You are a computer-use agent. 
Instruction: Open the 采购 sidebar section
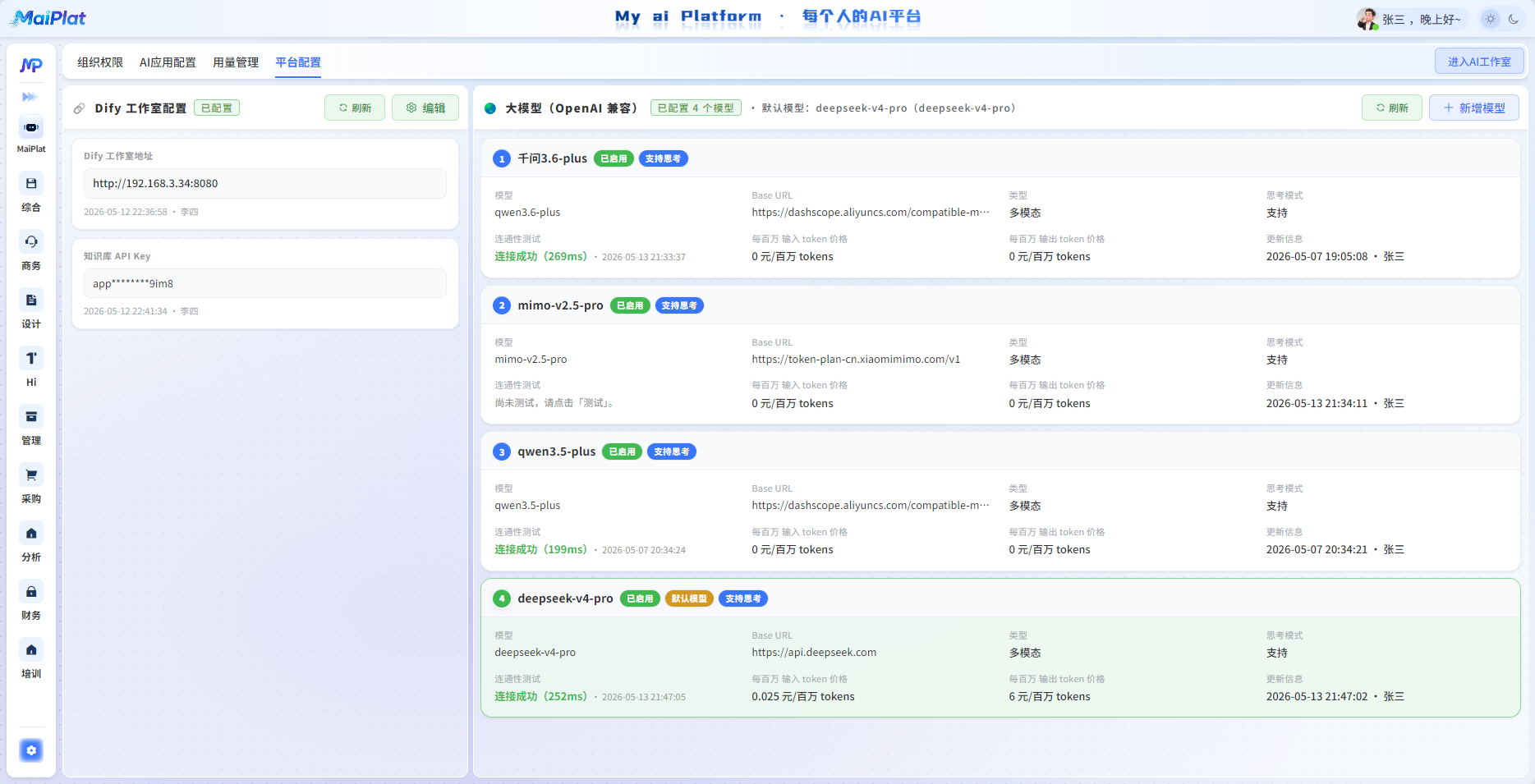pyautogui.click(x=31, y=484)
